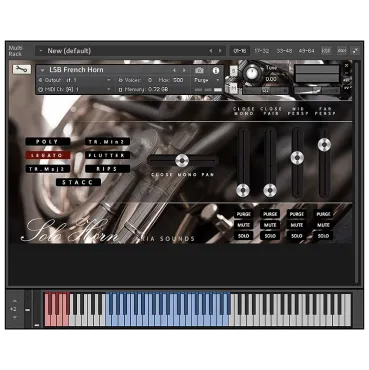Image resolution: width=369 pixels, height=370 pixels.
Task: Open the wrench edit-mode icon
Action: click(22, 69)
